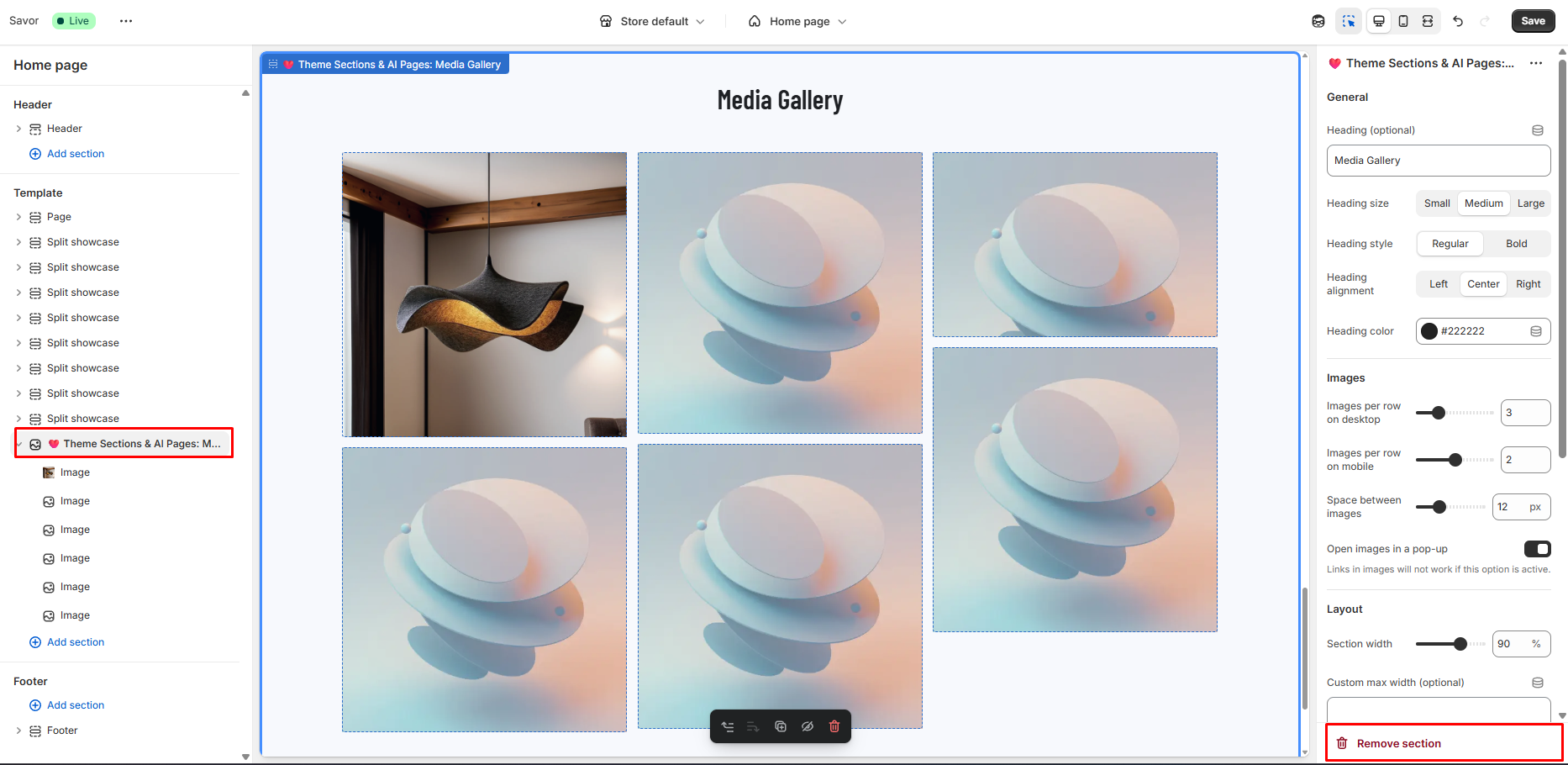1568x765 pixels.
Task: Adjust Images per row on mobile slider
Action: (x=1455, y=460)
